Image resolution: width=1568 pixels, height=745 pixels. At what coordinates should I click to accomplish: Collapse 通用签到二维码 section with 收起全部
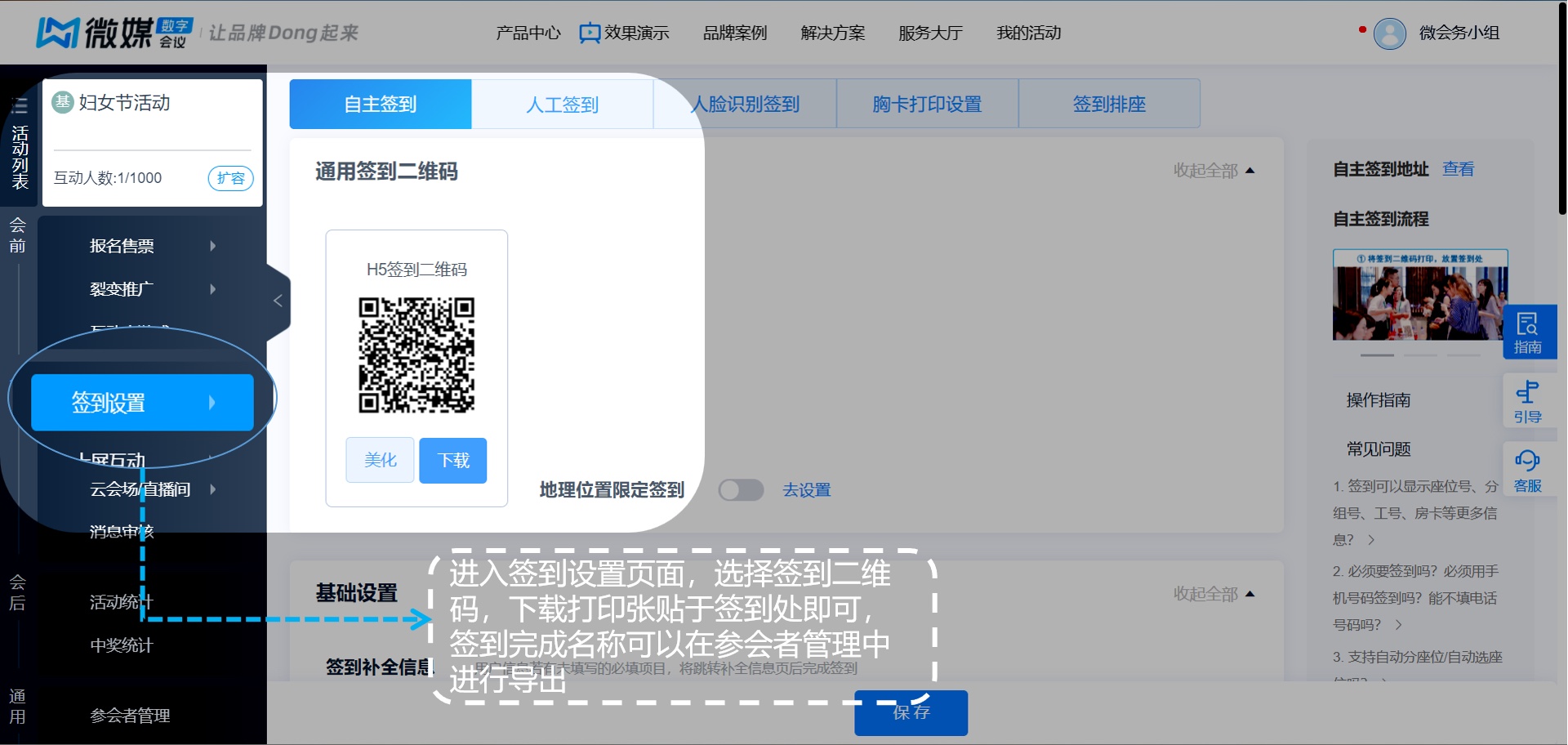(1214, 171)
